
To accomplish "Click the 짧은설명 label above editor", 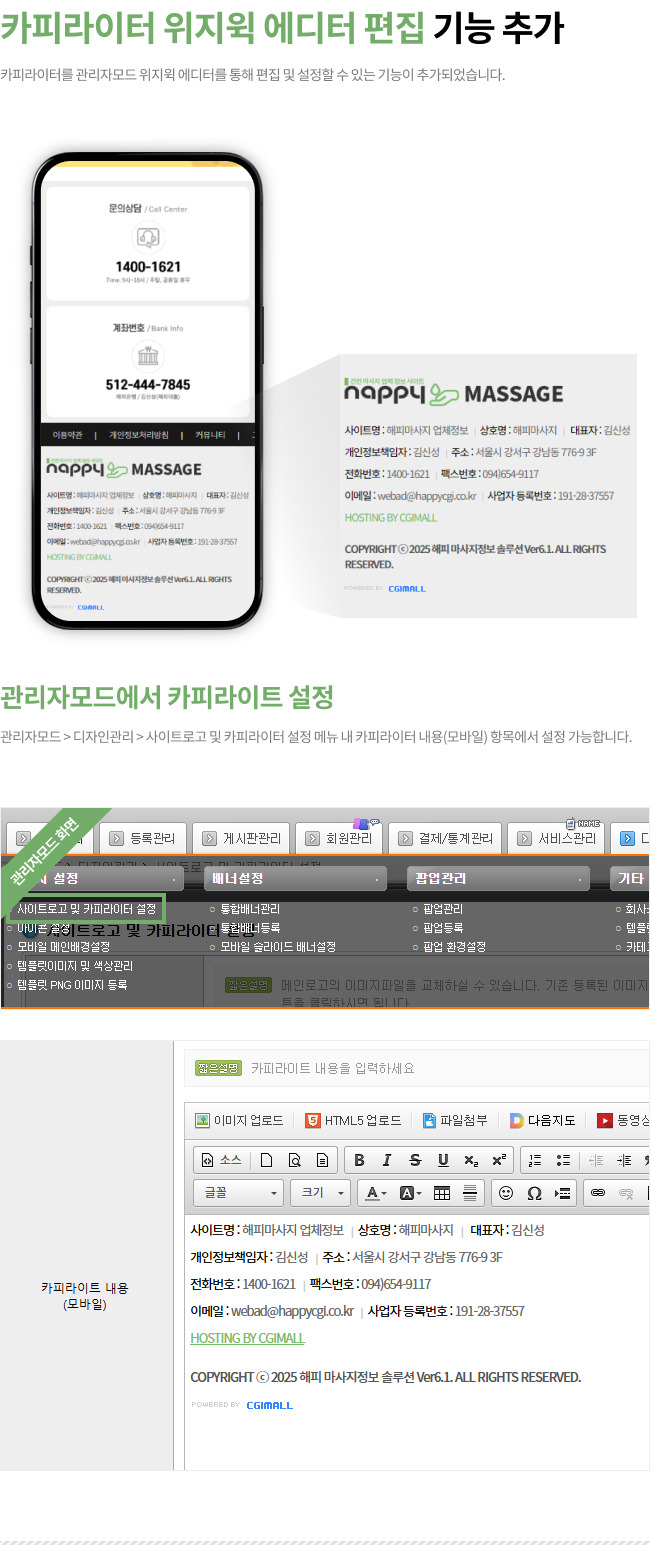I will (219, 1068).
